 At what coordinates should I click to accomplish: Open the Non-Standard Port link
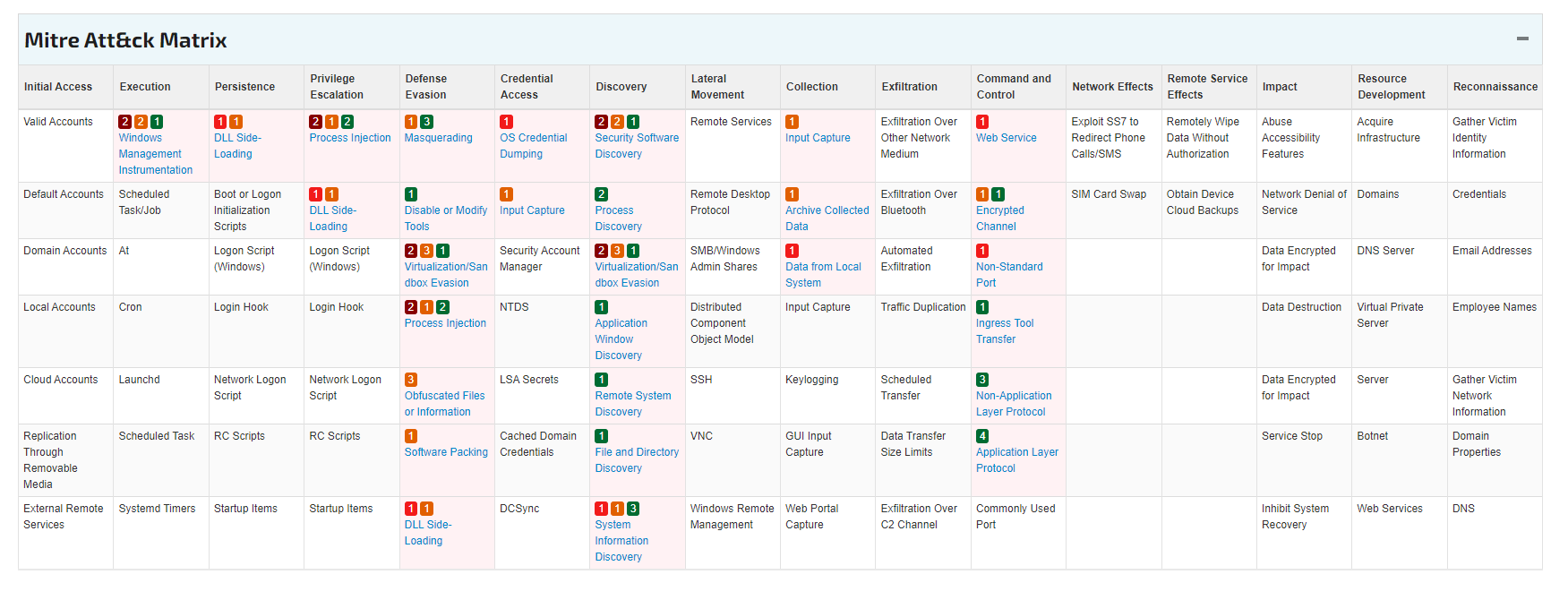pos(1009,275)
